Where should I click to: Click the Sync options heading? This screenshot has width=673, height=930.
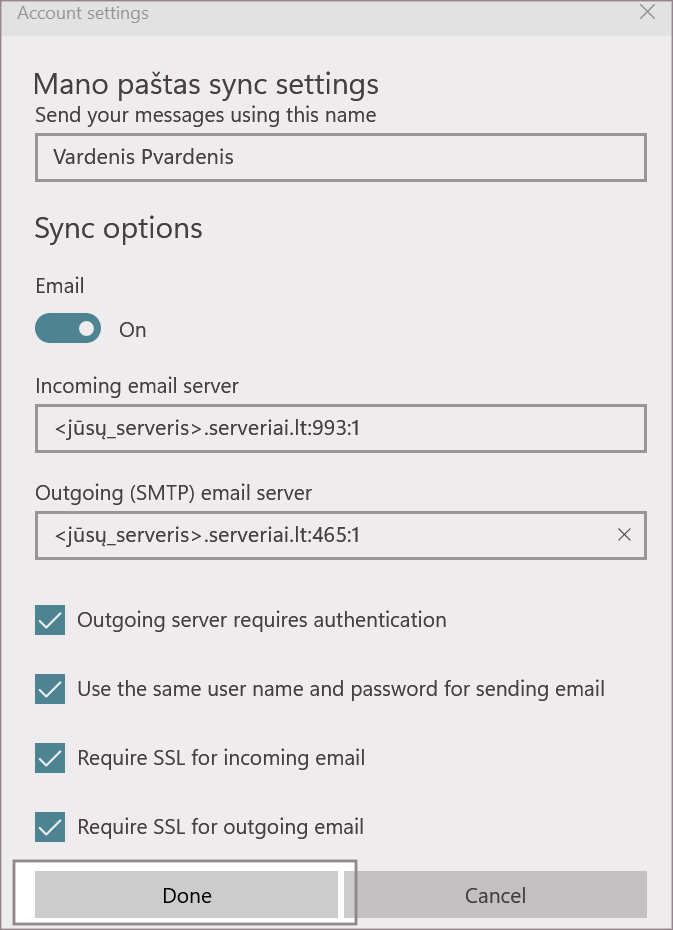pyautogui.click(x=118, y=228)
